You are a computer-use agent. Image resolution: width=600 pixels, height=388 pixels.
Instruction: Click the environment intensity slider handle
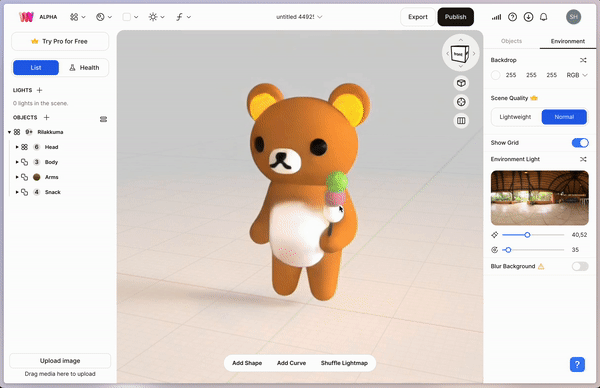coord(527,235)
